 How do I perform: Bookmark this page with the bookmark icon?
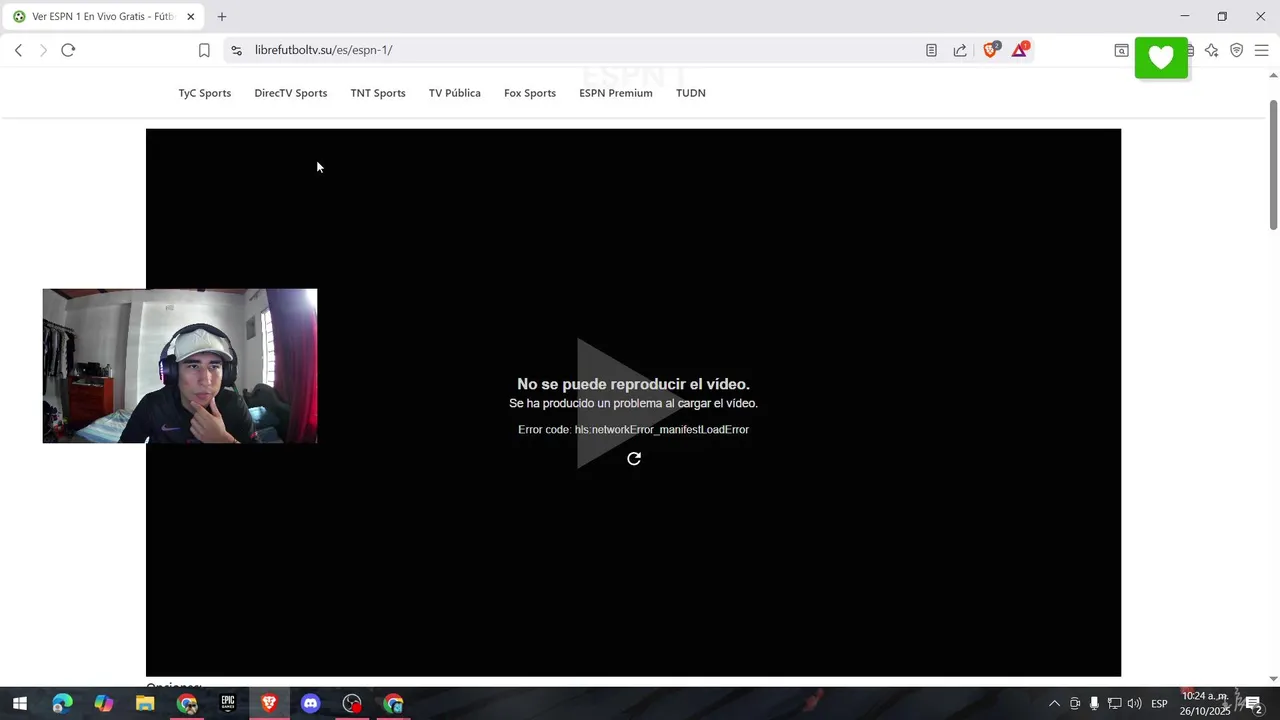204,50
